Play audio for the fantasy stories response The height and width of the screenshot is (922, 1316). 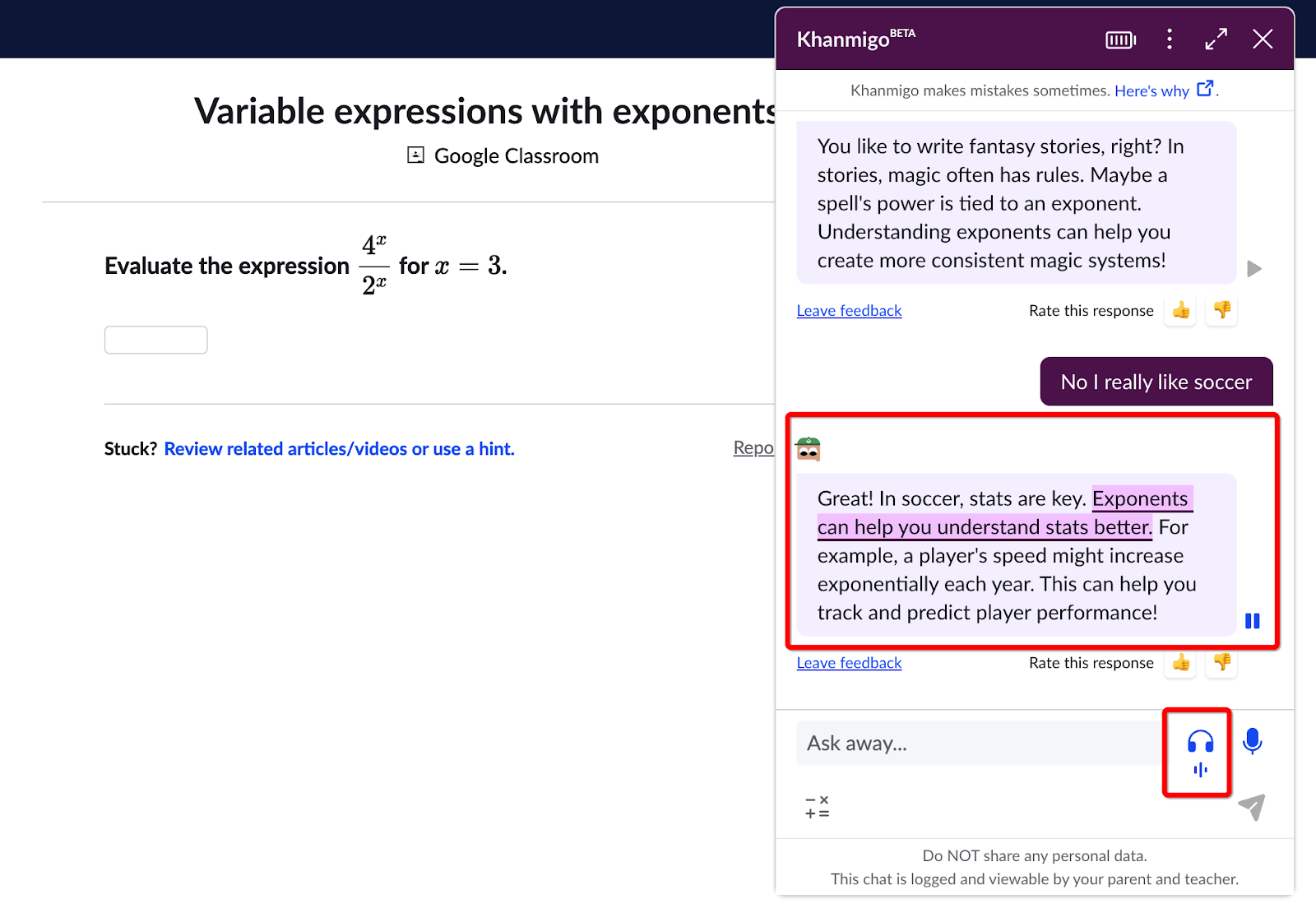pyautogui.click(x=1254, y=268)
